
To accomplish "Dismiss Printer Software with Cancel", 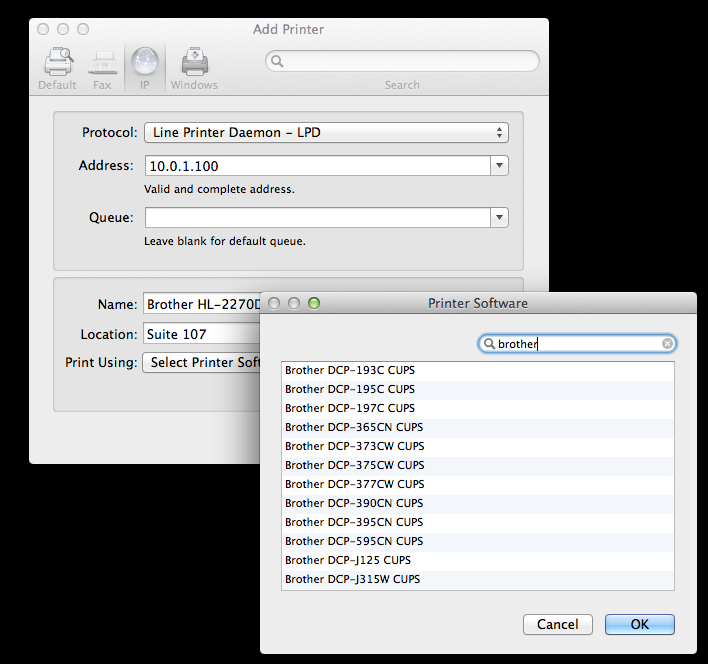I will (x=558, y=624).
